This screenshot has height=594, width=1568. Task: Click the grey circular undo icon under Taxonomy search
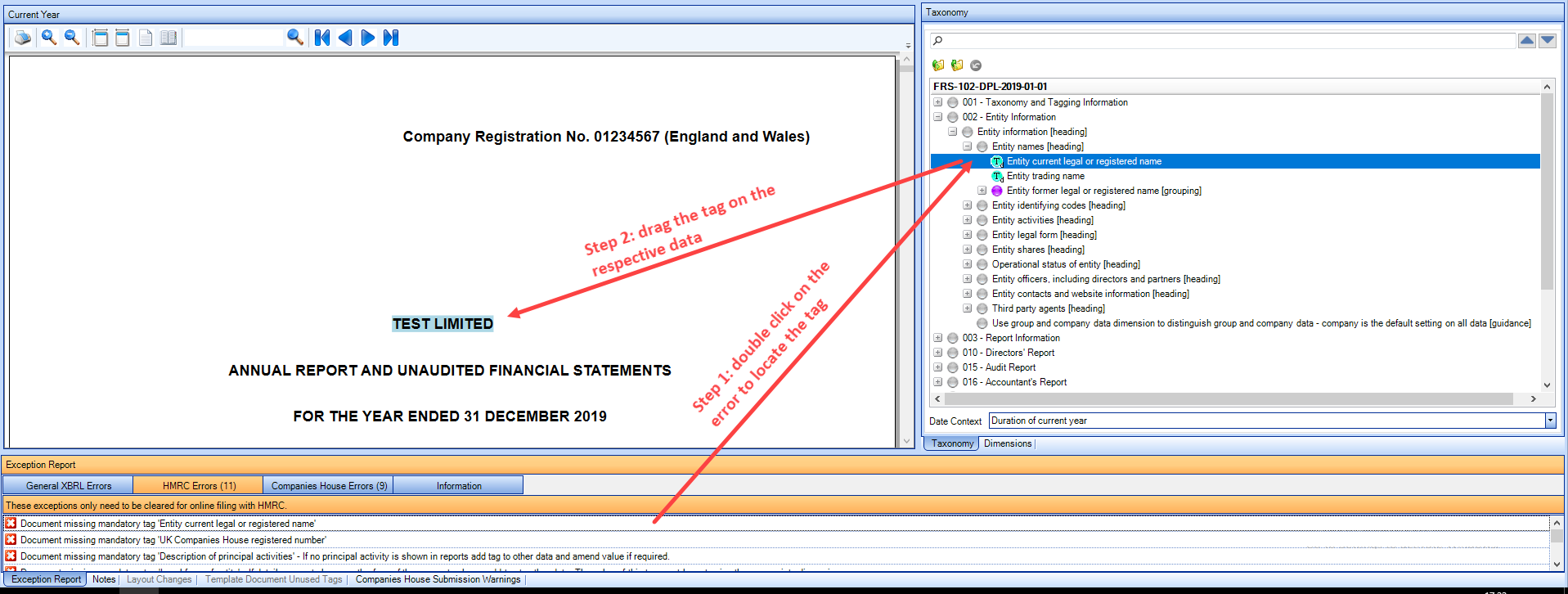pos(976,65)
